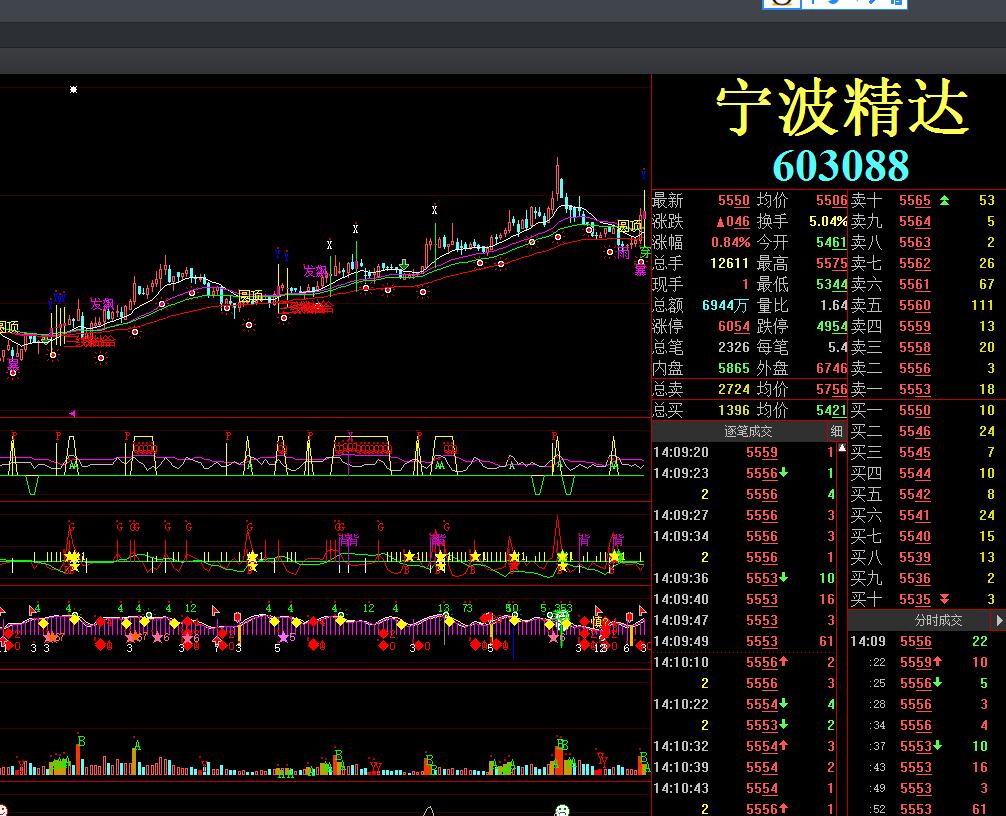This screenshot has height=816, width=1006.
Task: Select the 卖九 ask price 5564
Action: pyautogui.click(x=914, y=222)
